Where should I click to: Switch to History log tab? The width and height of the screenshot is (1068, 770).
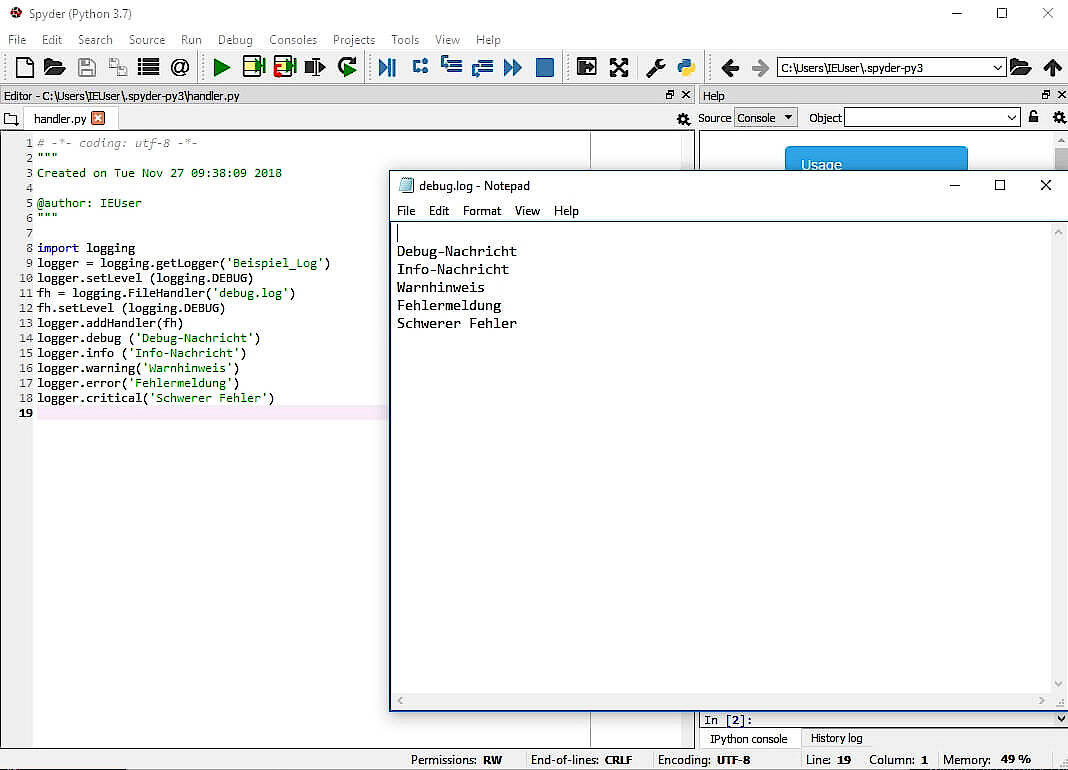coord(836,738)
